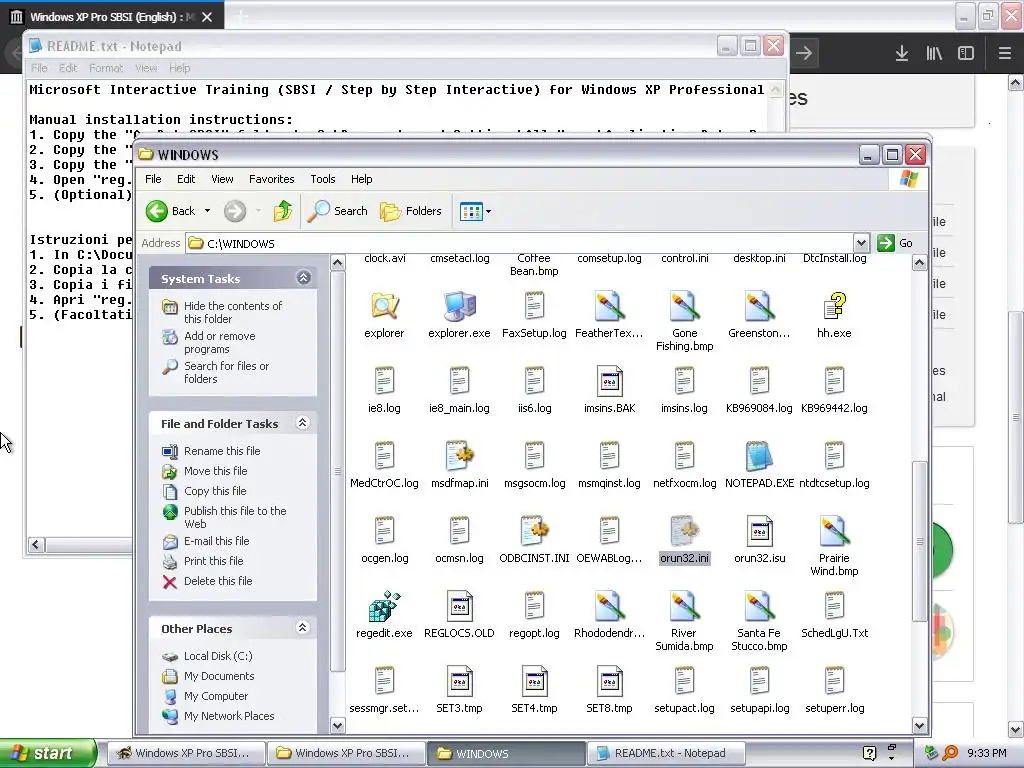Select the ODBCINST.INI file icon

tap(534, 531)
